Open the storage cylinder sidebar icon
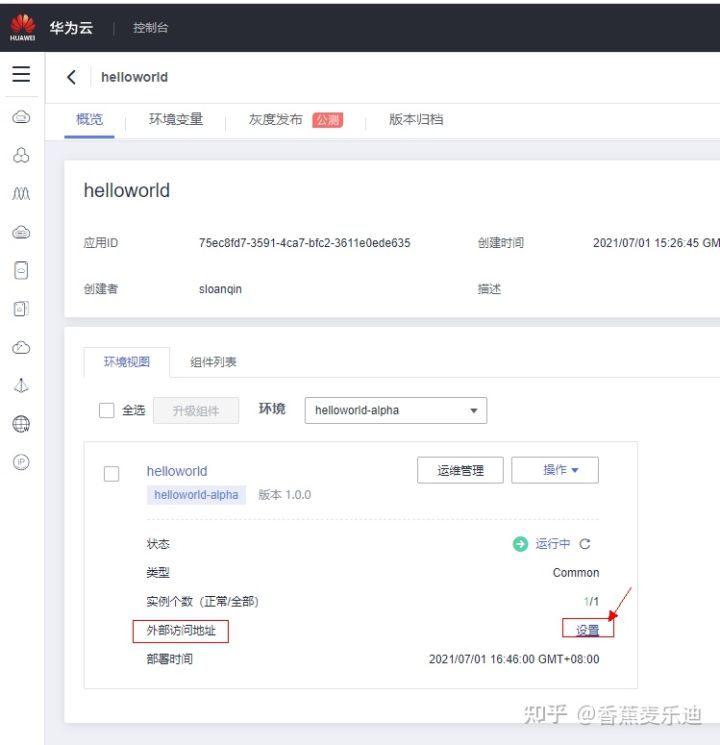The image size is (720, 745). click(21, 270)
